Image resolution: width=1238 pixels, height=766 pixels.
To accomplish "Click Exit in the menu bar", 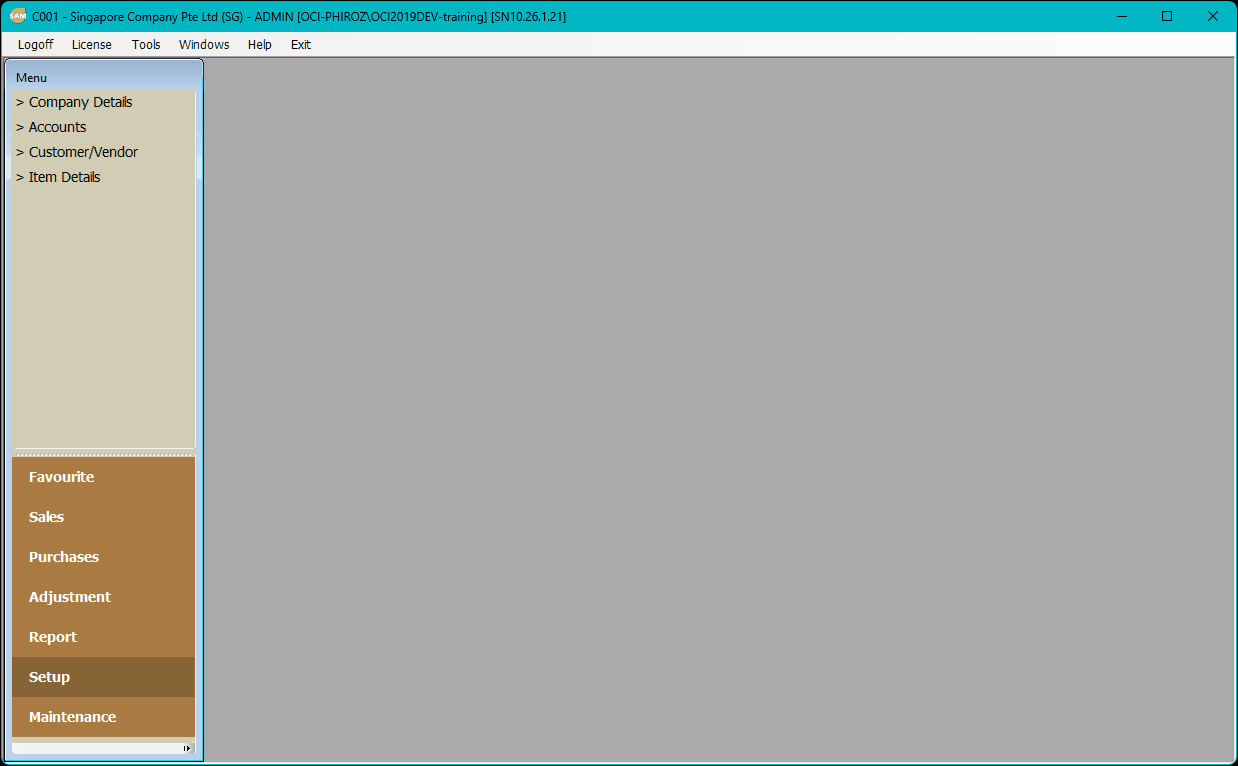I will point(300,45).
